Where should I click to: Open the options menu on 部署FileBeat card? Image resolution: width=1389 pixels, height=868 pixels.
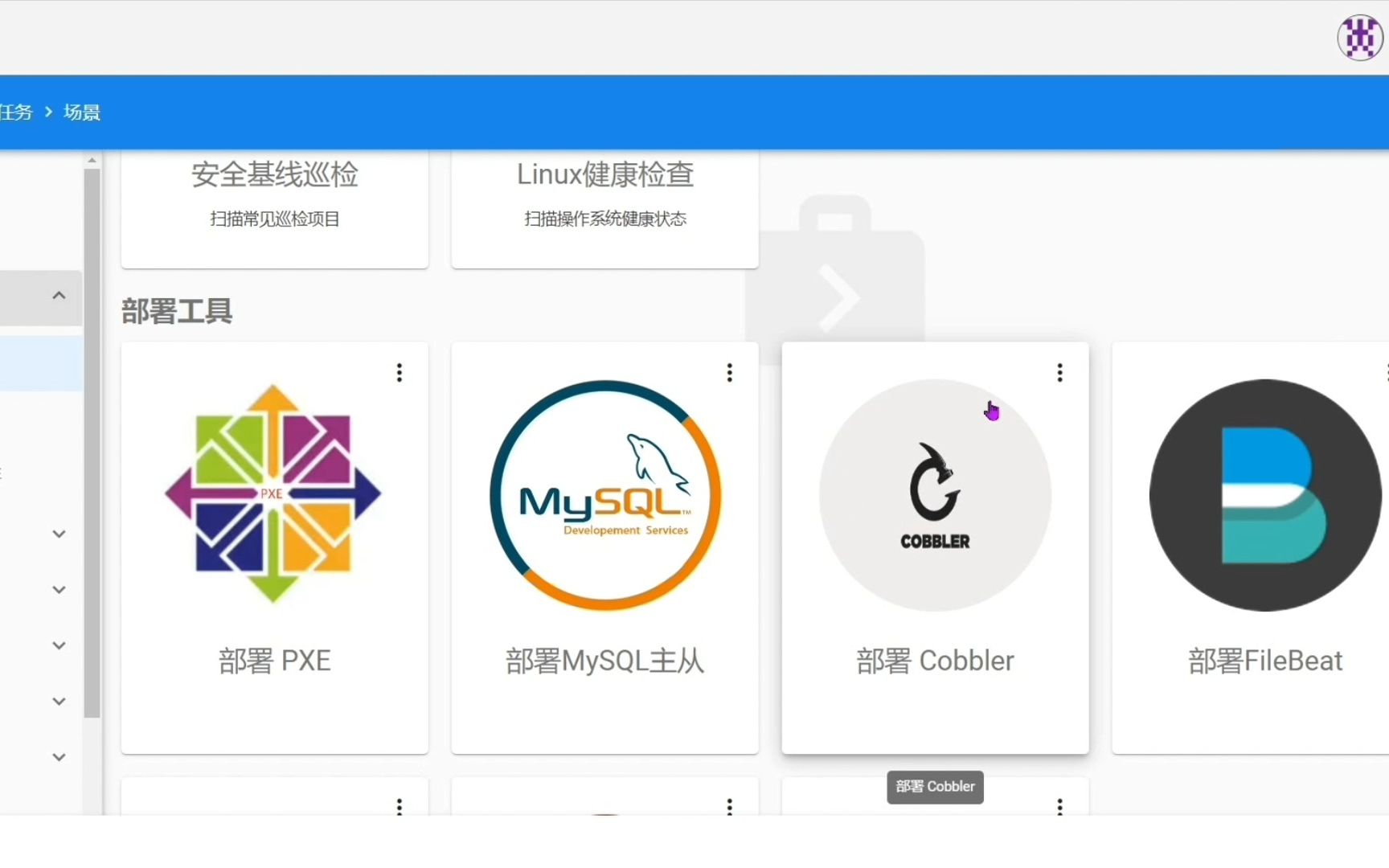point(1386,371)
